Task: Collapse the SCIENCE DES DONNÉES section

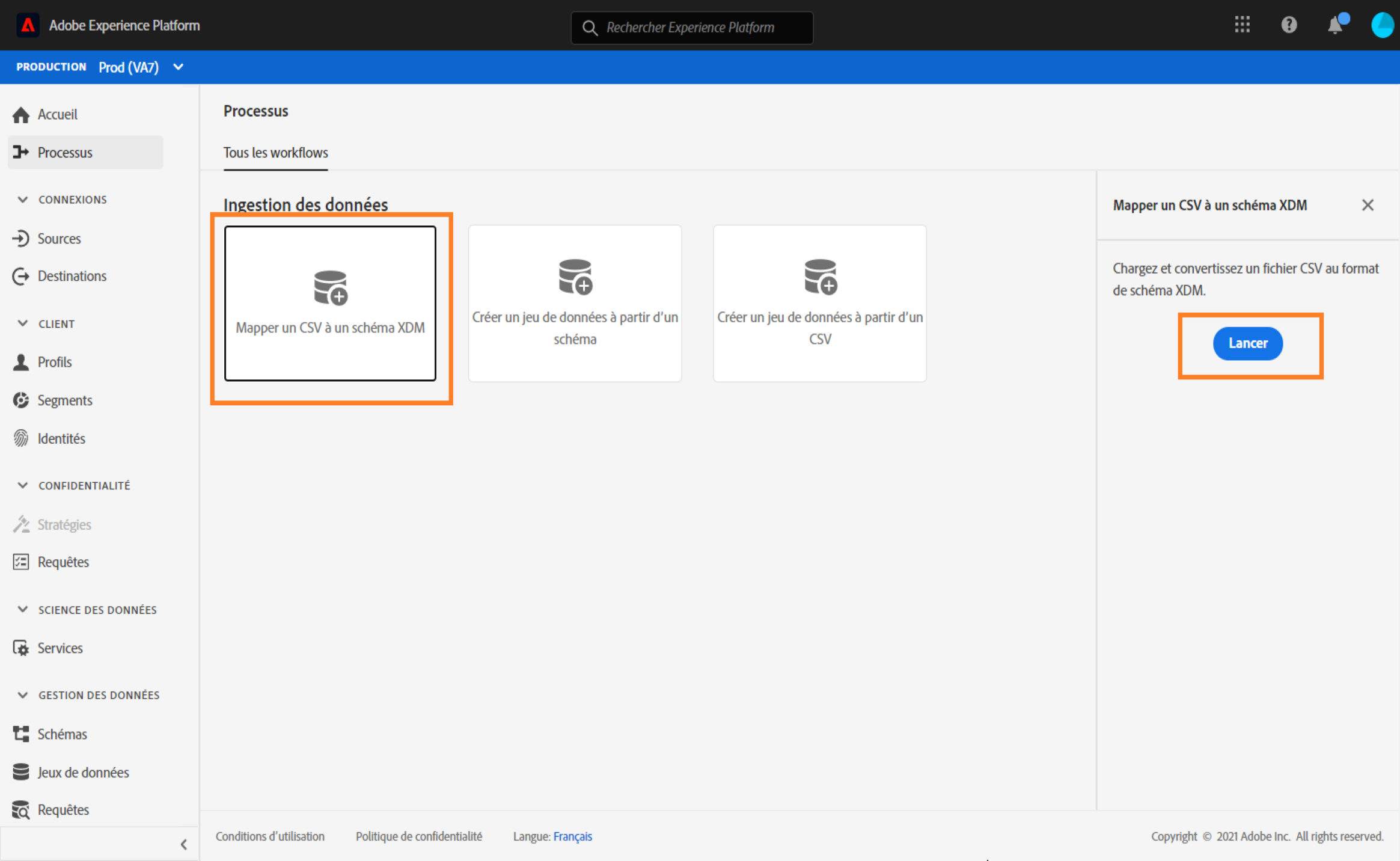Action: click(23, 610)
